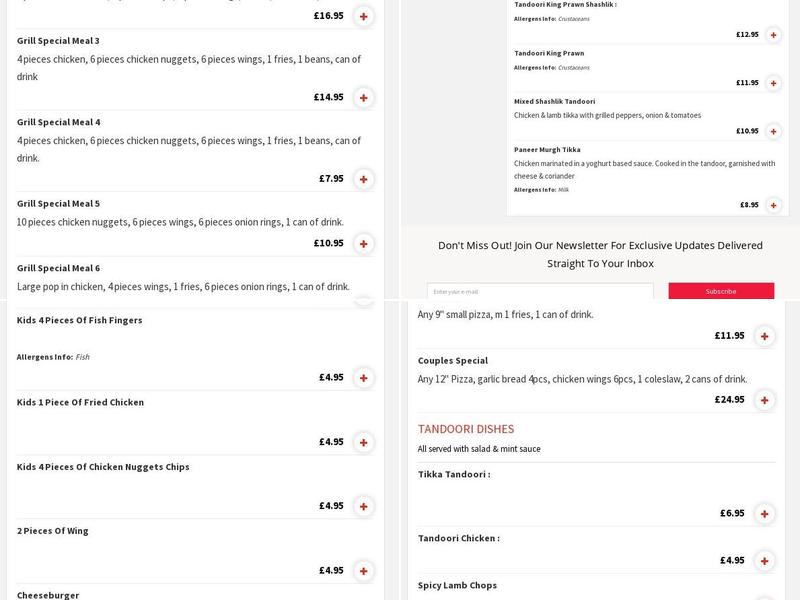Image resolution: width=800 pixels, height=600 pixels.
Task: Add Grill Special Meal 3 to the order
Action: (x=362, y=99)
